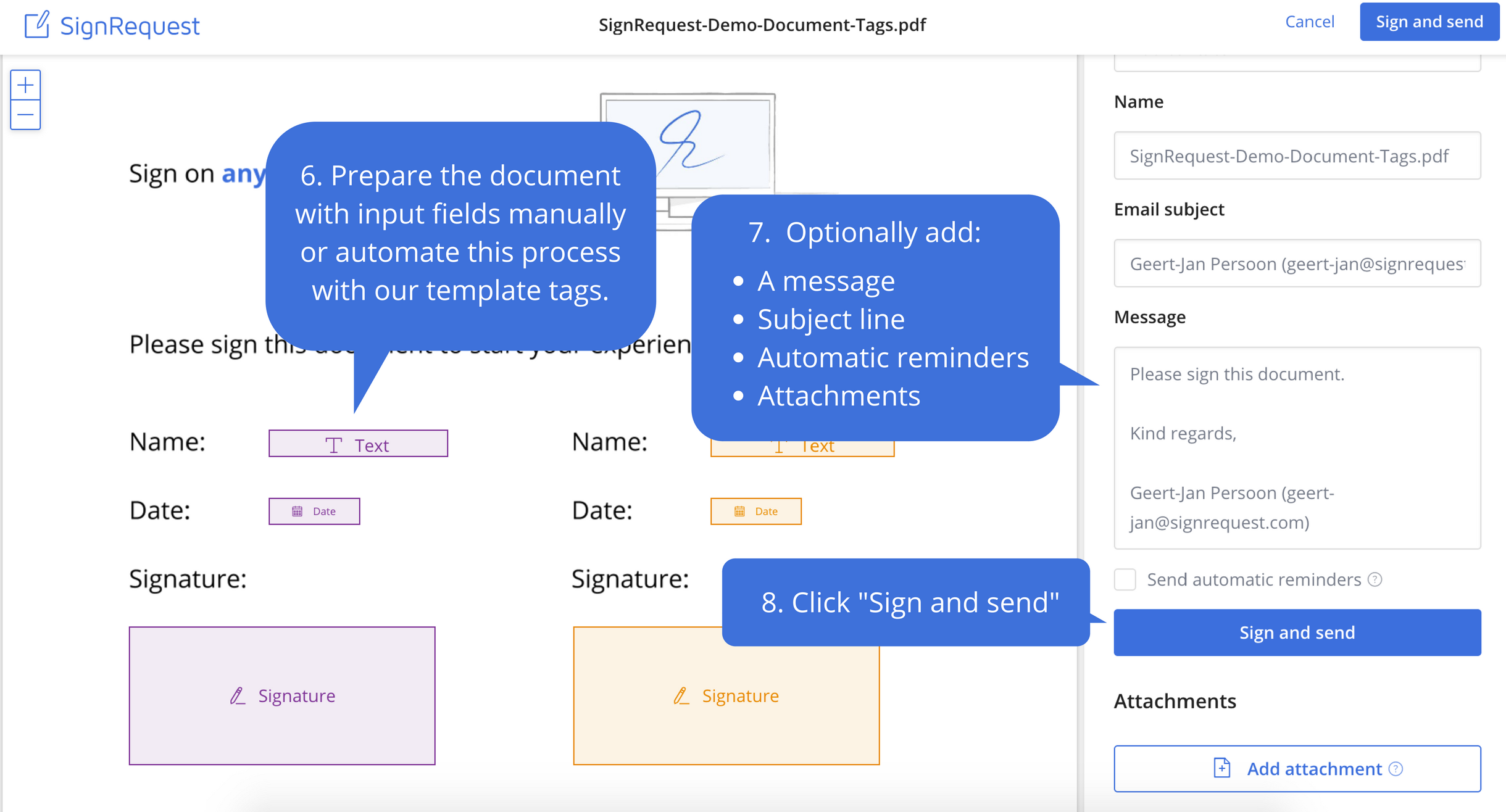Click the Email subject input field
Viewport: 1506px width, 812px height.
pyautogui.click(x=1296, y=264)
